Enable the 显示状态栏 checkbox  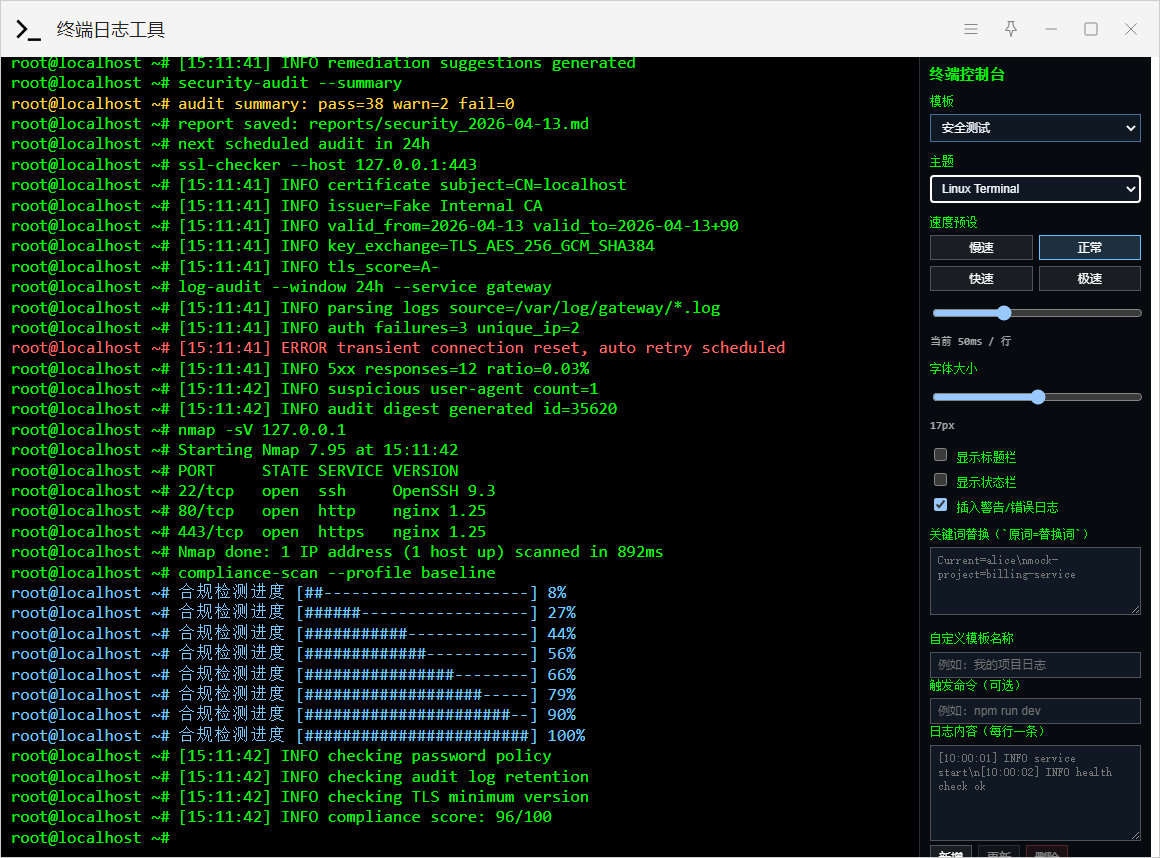(x=940, y=481)
